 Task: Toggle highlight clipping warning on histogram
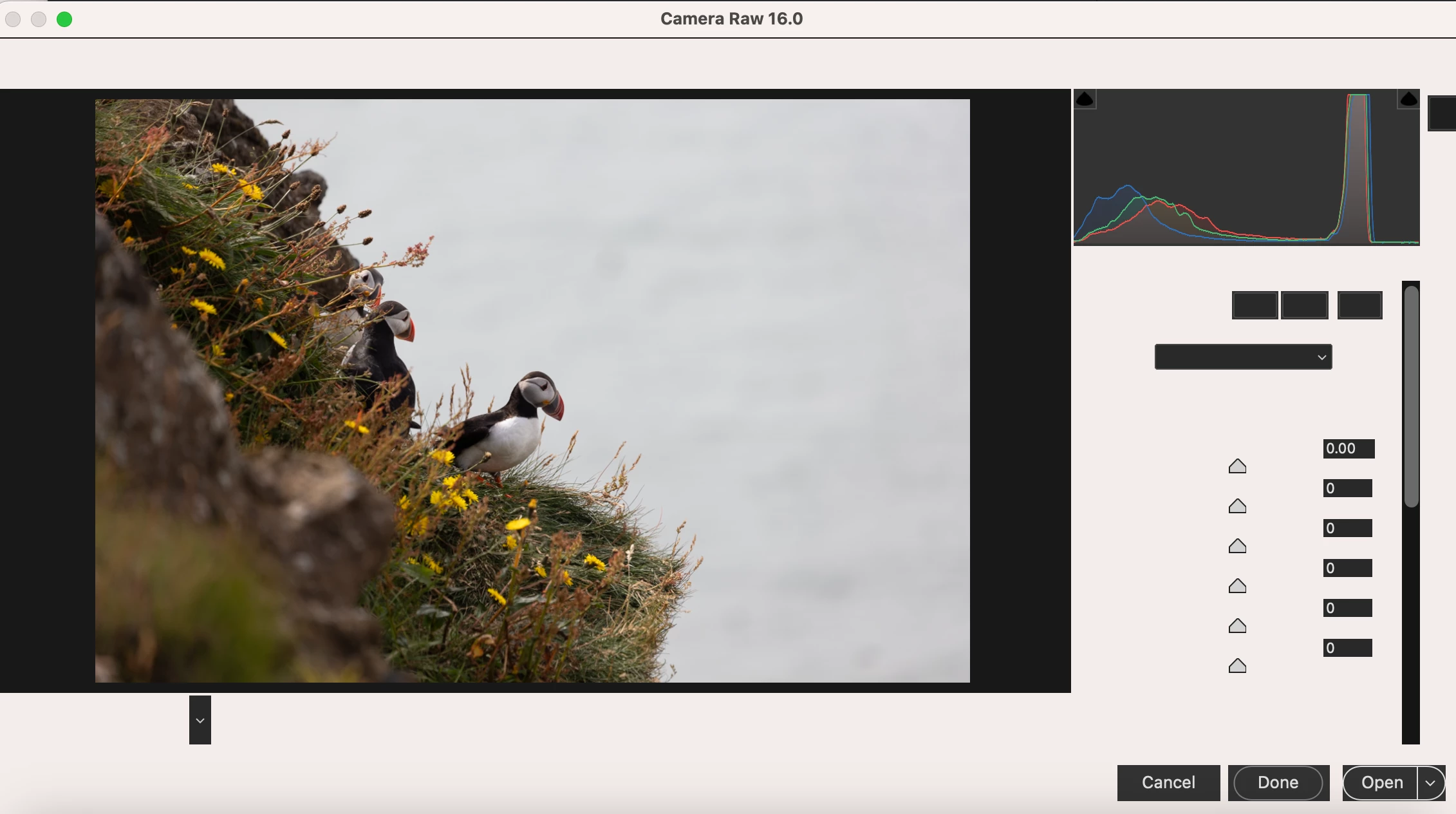[x=1408, y=99]
